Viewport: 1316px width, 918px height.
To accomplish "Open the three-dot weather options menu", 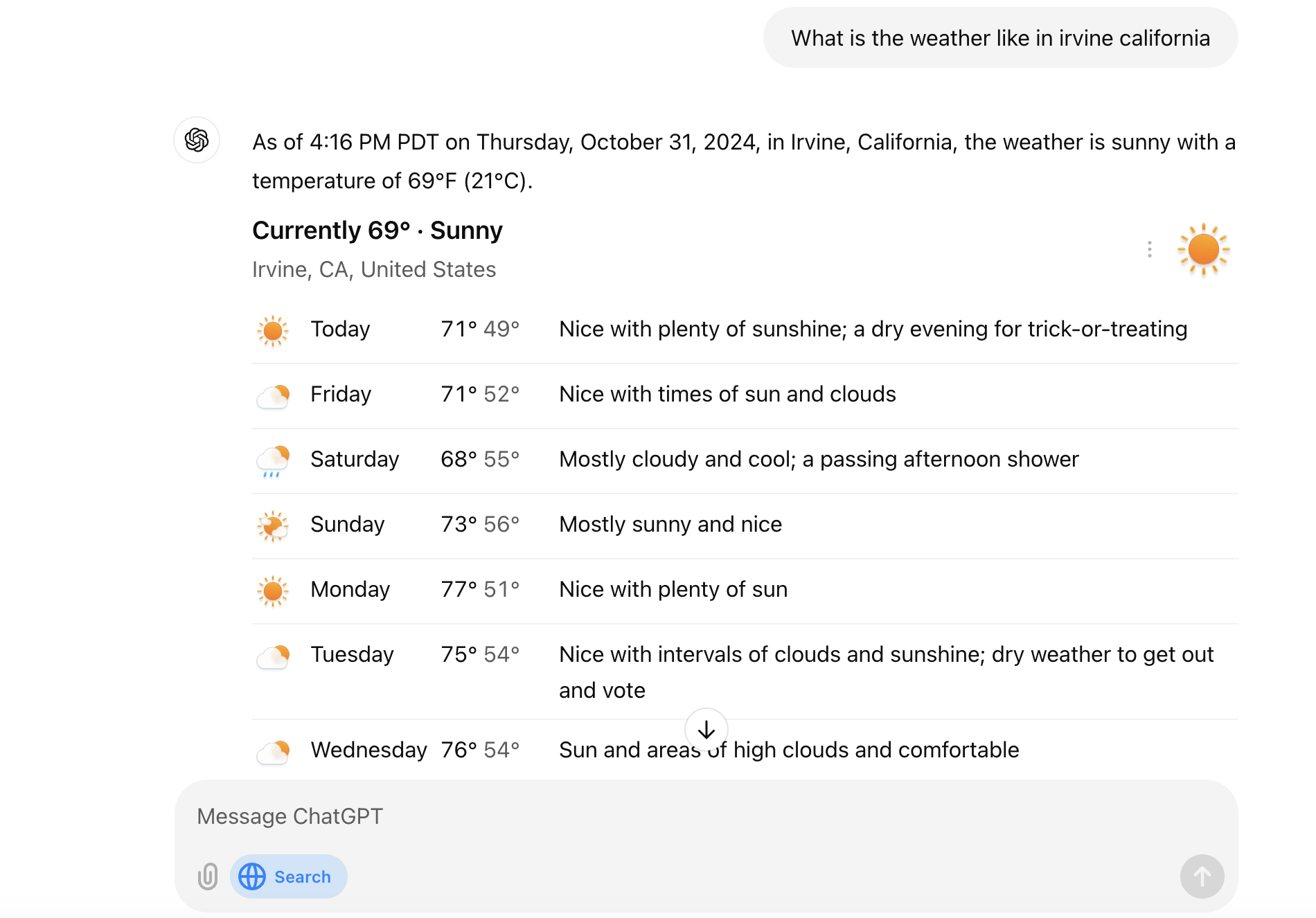I will point(1150,249).
